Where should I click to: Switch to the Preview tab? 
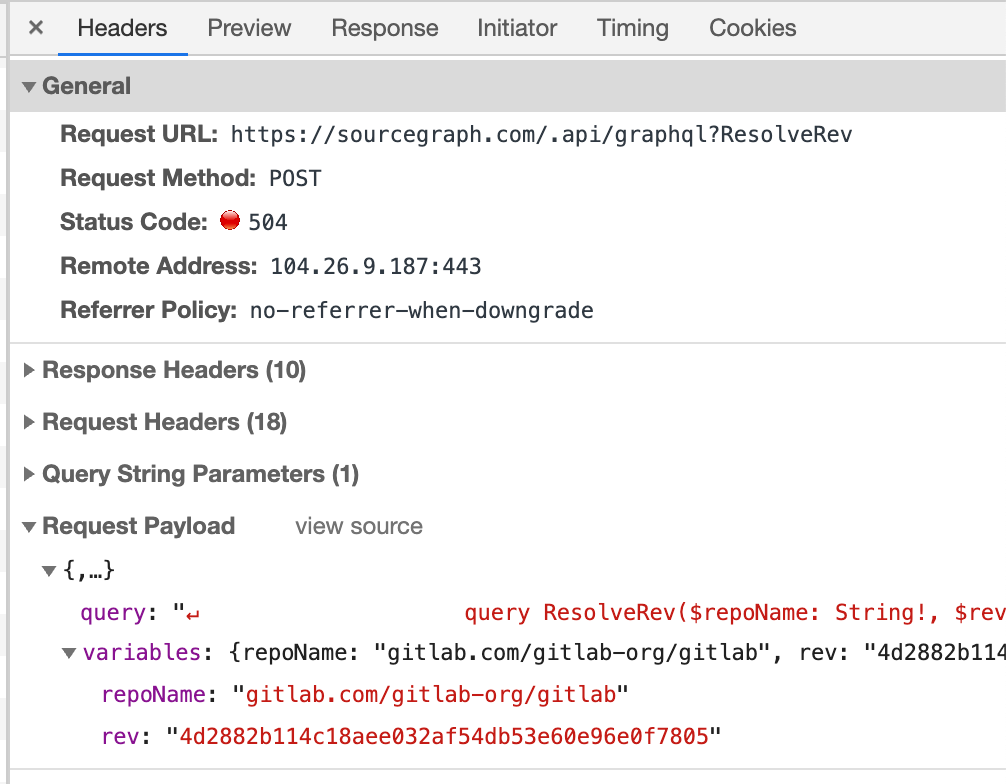click(x=249, y=28)
